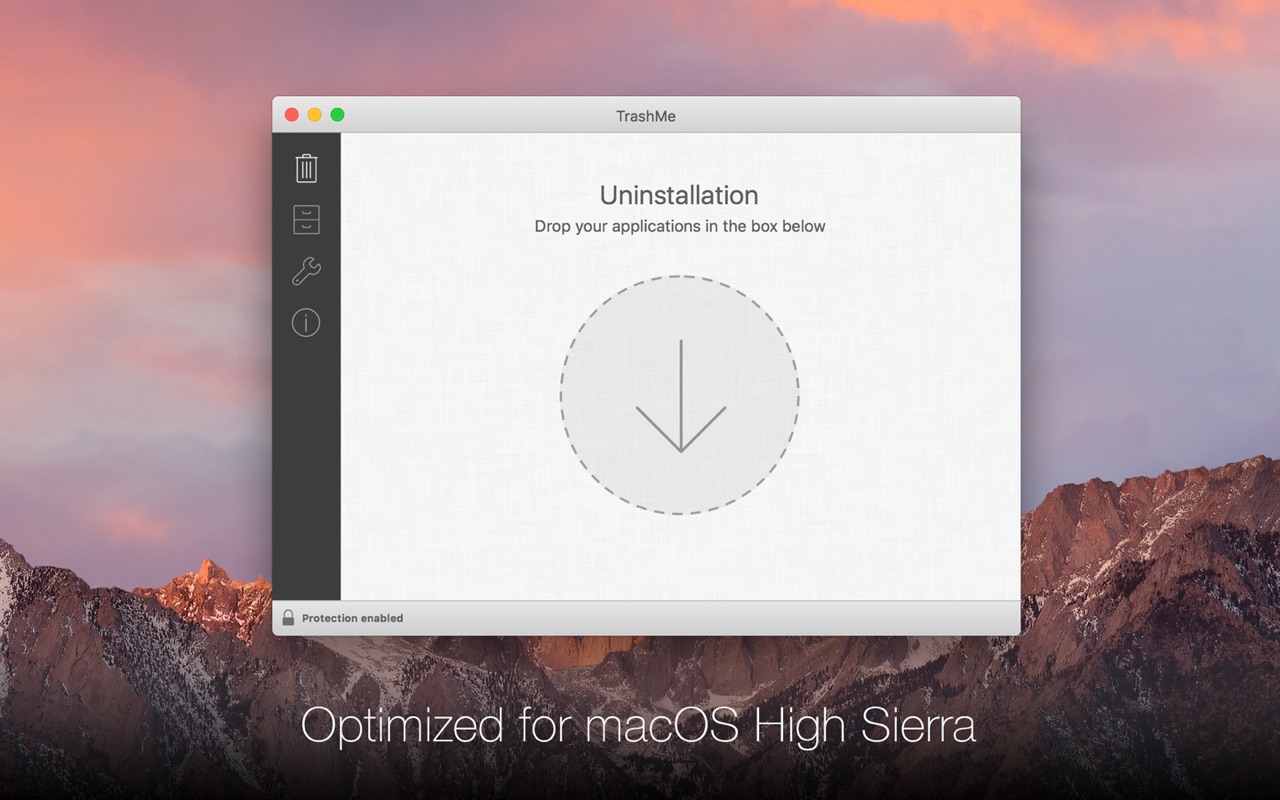Toggle the Protection enabled label
The width and height of the screenshot is (1280, 800).
point(352,618)
